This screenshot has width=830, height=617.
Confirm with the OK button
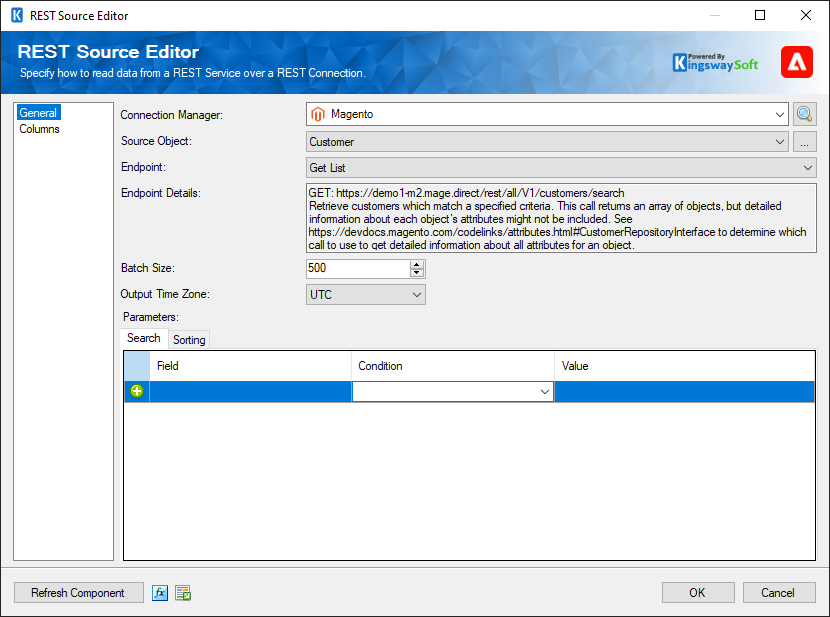click(x=698, y=593)
